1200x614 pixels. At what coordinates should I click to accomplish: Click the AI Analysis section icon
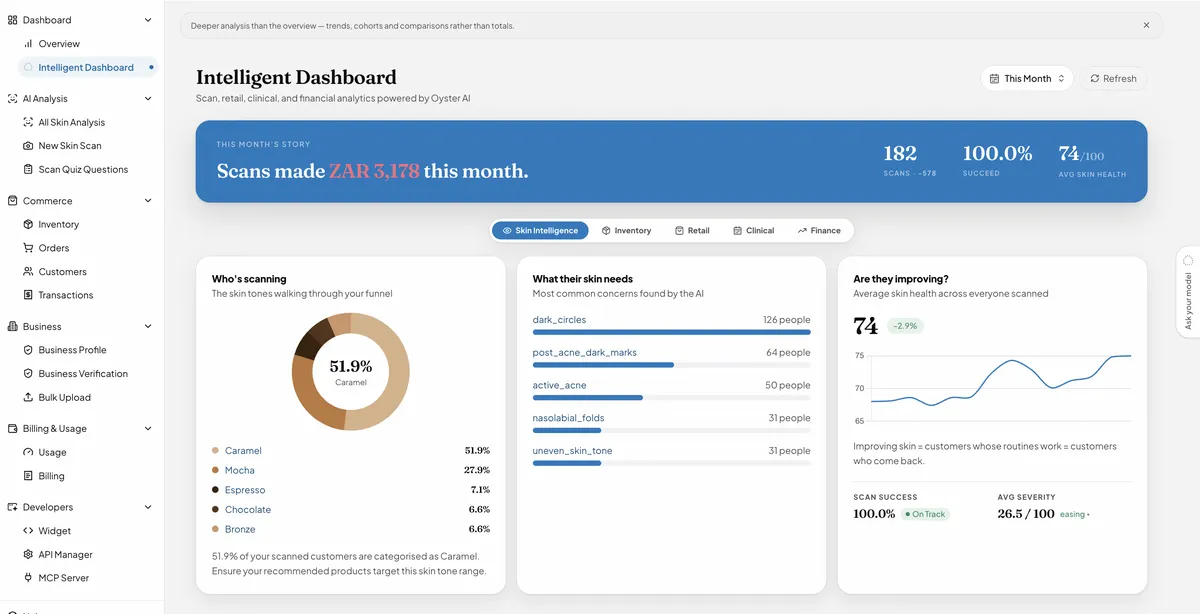tap(12, 99)
